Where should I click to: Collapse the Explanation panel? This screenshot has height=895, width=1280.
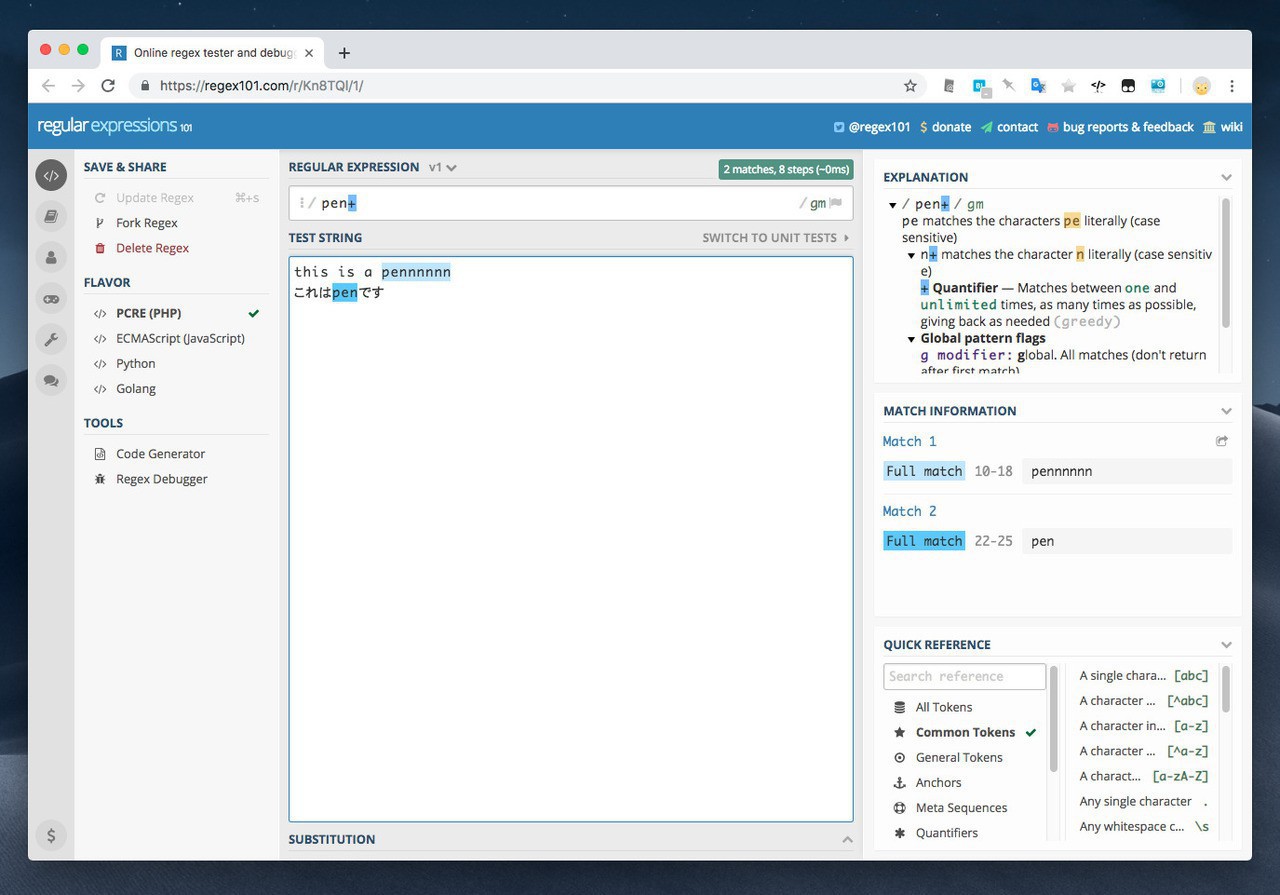coord(1226,177)
